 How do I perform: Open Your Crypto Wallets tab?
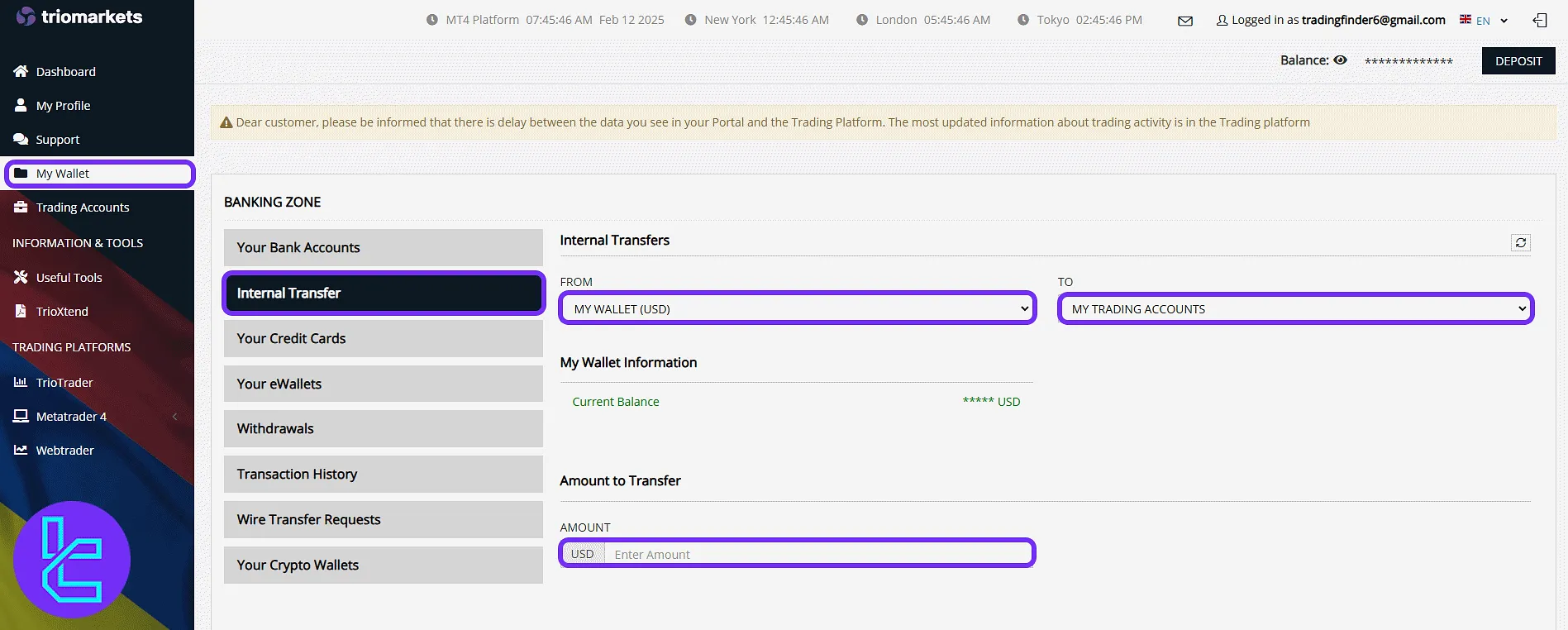click(384, 565)
